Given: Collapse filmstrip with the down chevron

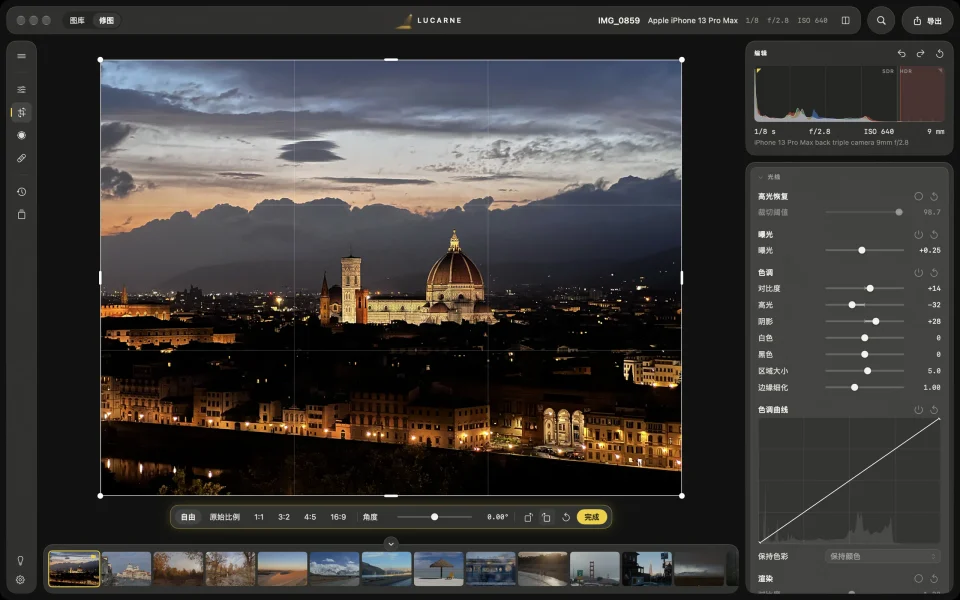Looking at the screenshot, I should coord(391,544).
